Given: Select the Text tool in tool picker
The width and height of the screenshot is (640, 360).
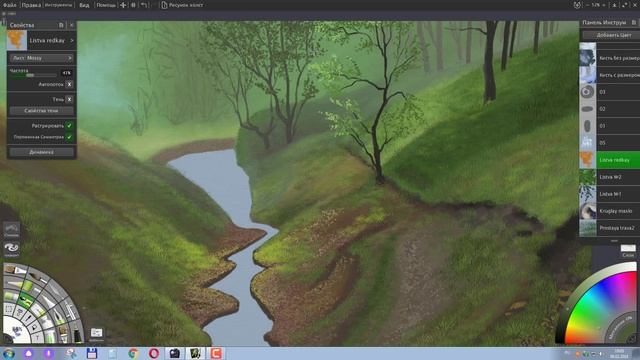Looking at the screenshot, I should click(x=38, y=337).
